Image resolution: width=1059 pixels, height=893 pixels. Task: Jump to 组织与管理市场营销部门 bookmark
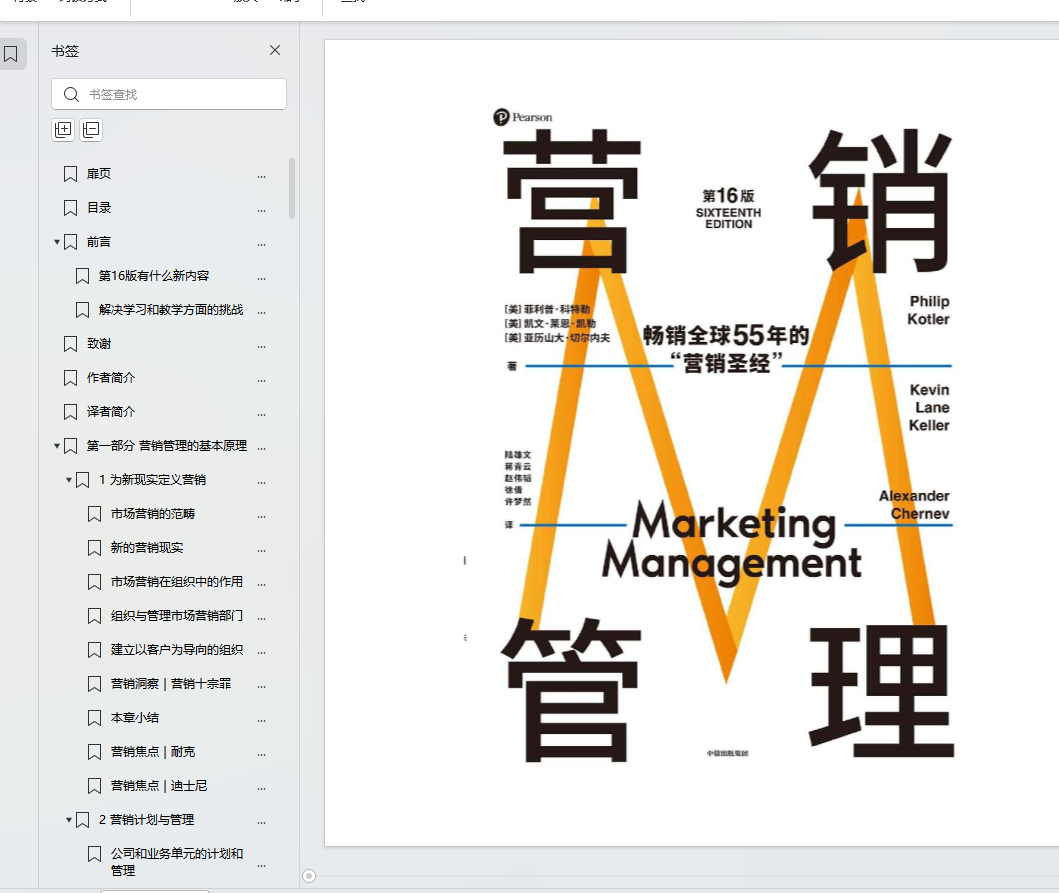click(177, 615)
